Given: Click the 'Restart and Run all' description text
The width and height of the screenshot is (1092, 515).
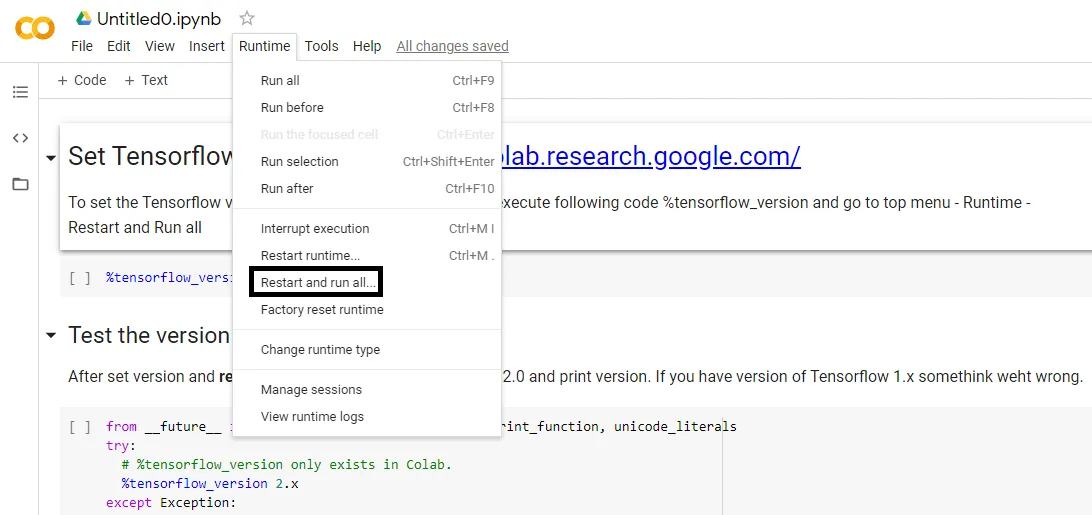Looking at the screenshot, I should (x=135, y=228).
